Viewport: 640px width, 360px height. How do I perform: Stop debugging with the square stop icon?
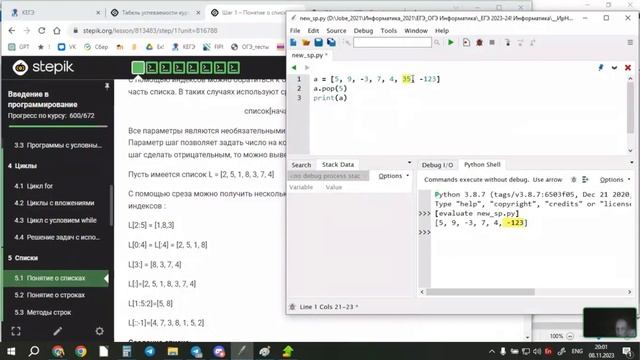click(x=492, y=42)
